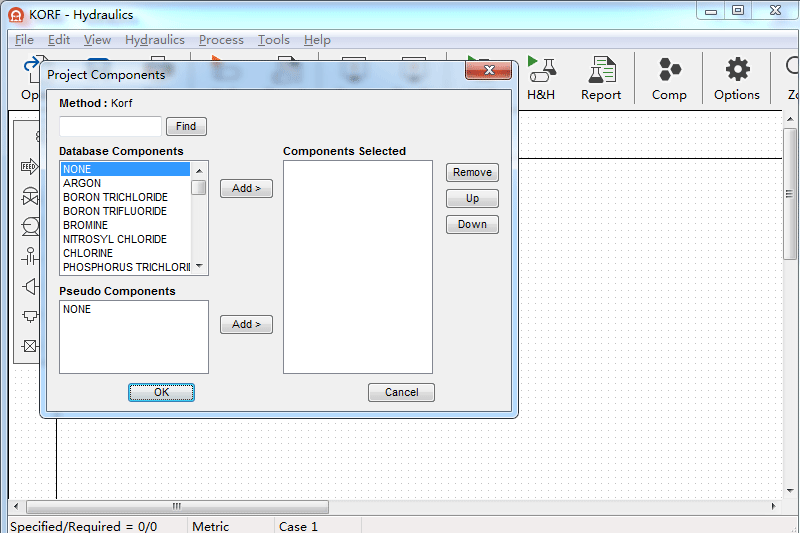Click the component search input field

(110, 126)
